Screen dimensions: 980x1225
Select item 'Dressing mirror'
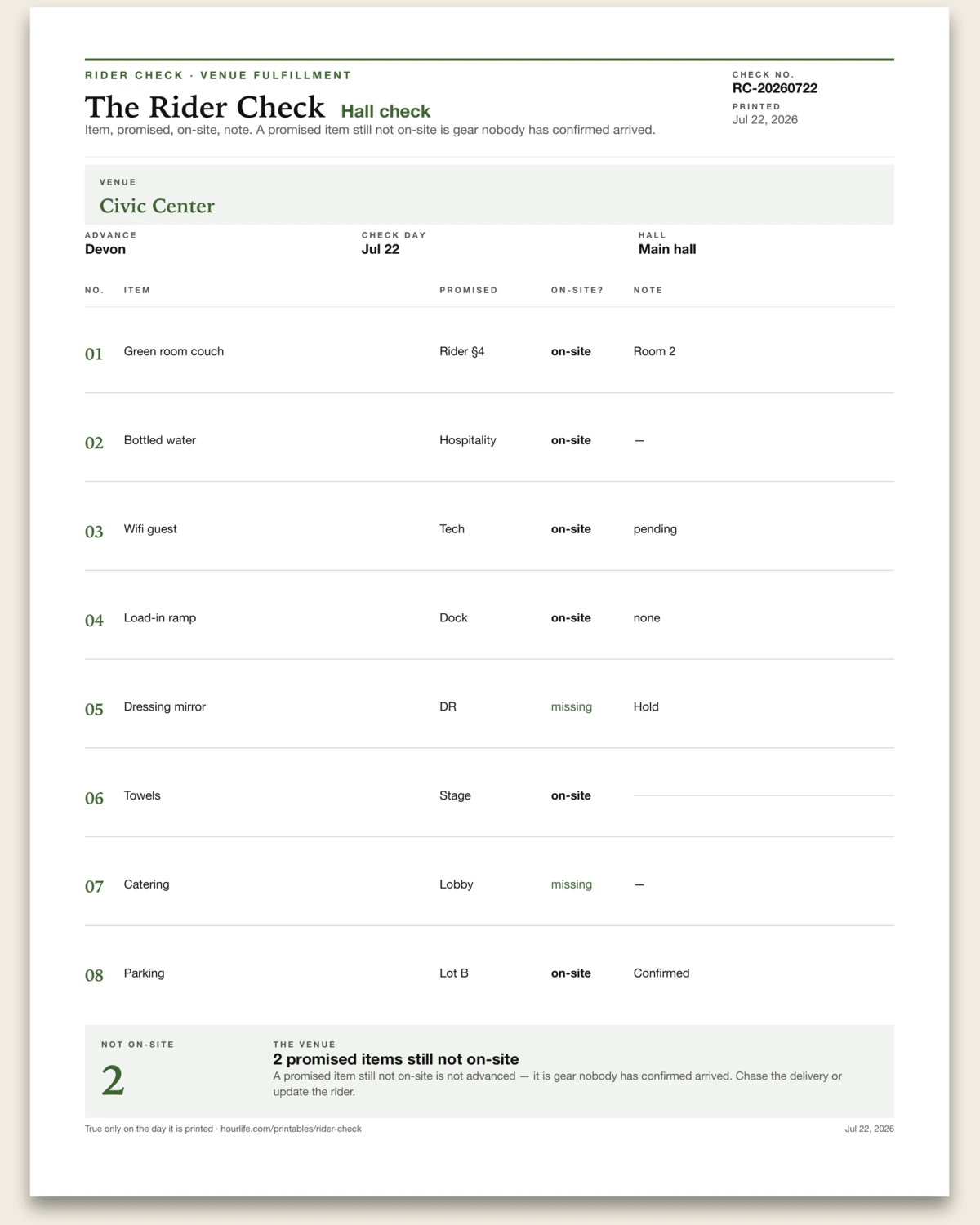click(165, 707)
